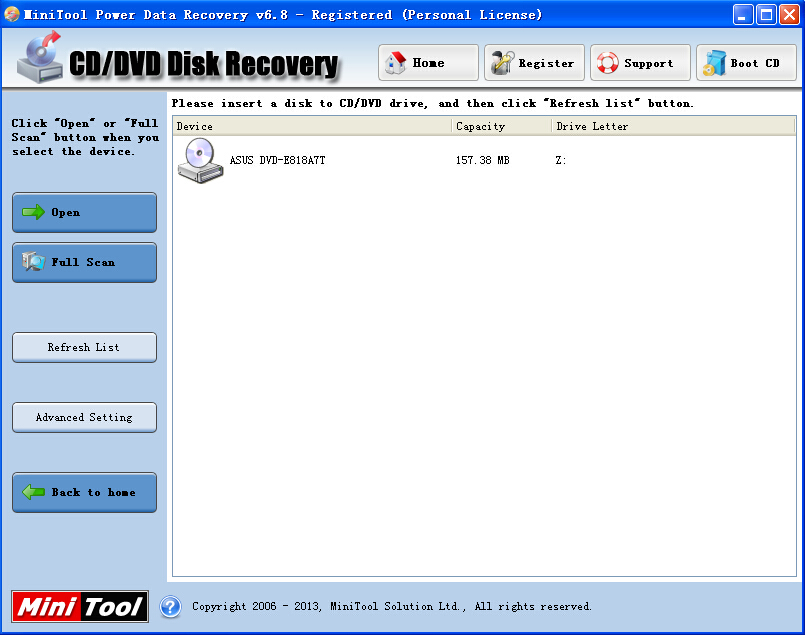Viewport: 805px width, 635px height.
Task: Click the Full Scan magnifier icon
Action: pyautogui.click(x=34, y=262)
